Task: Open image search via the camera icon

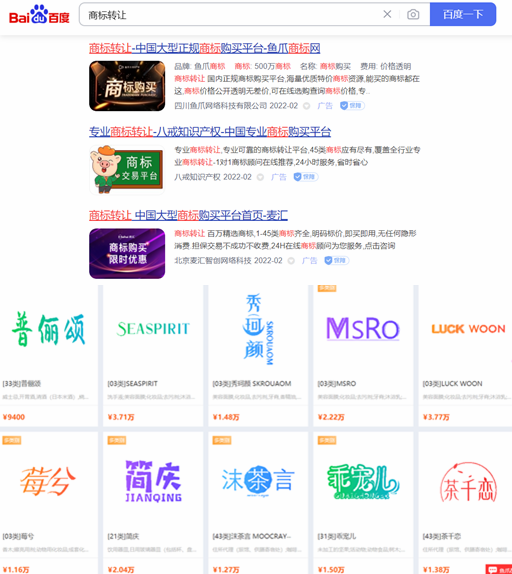Action: pos(413,14)
